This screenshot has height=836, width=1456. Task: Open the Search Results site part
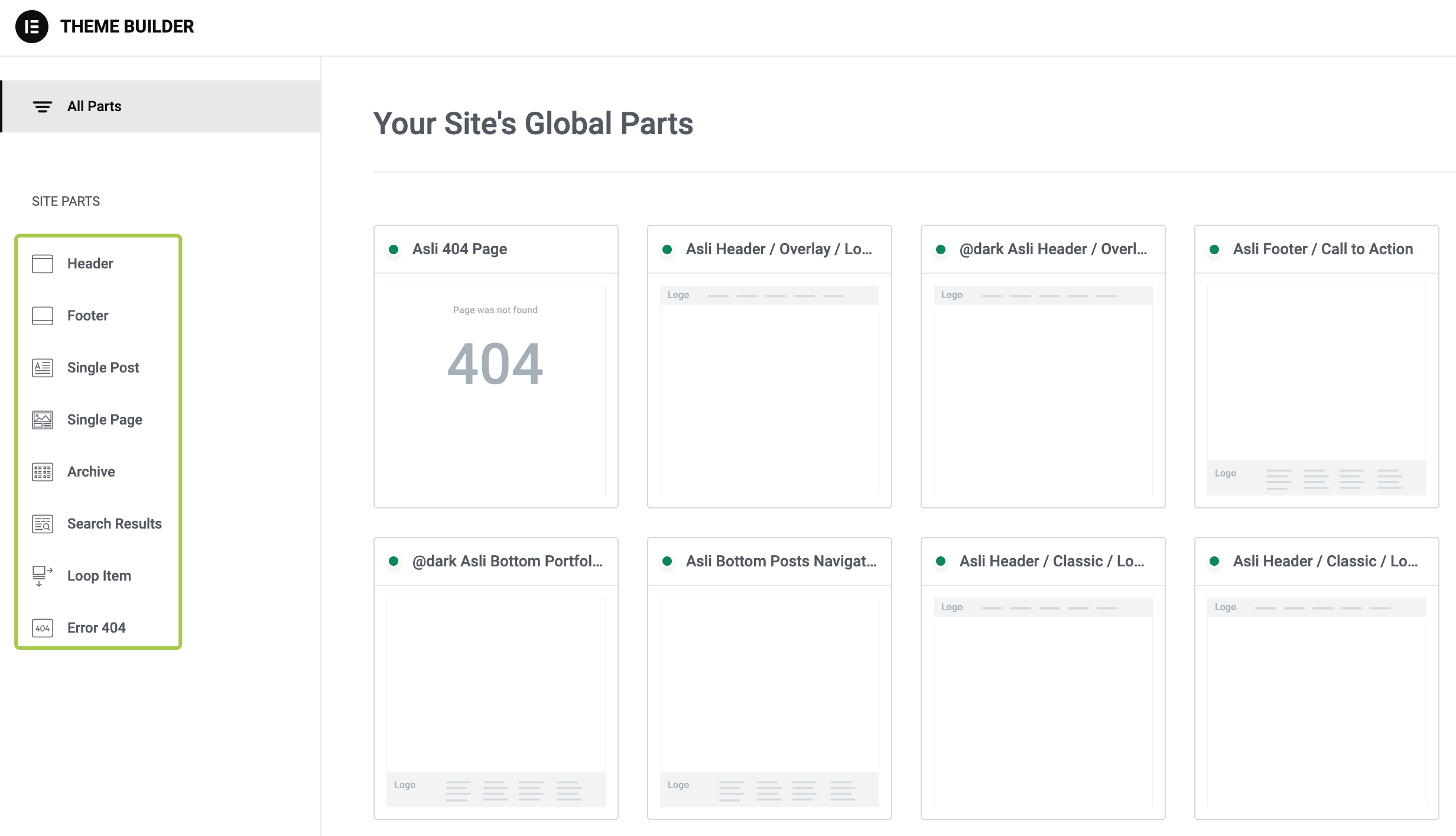[114, 524]
